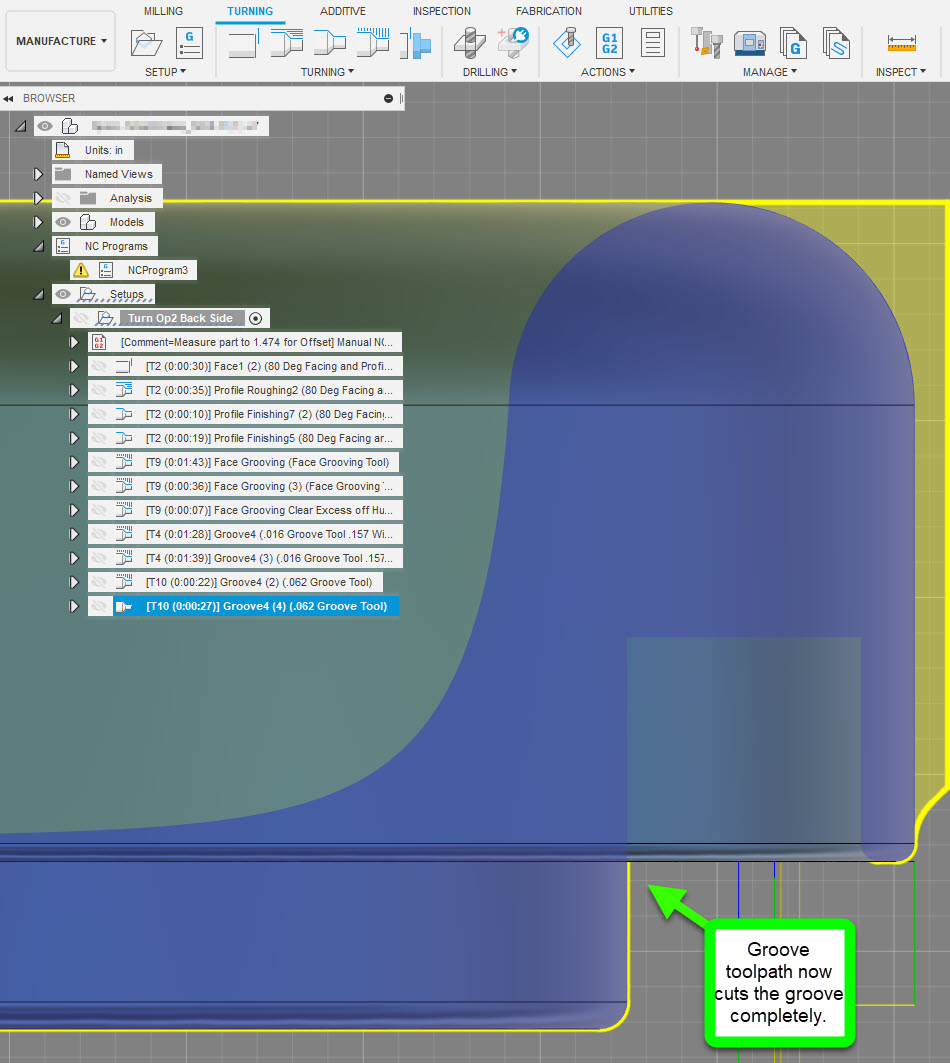The image size is (950, 1063).
Task: Open the FABRICATION ribbon tab
Action: pos(548,11)
